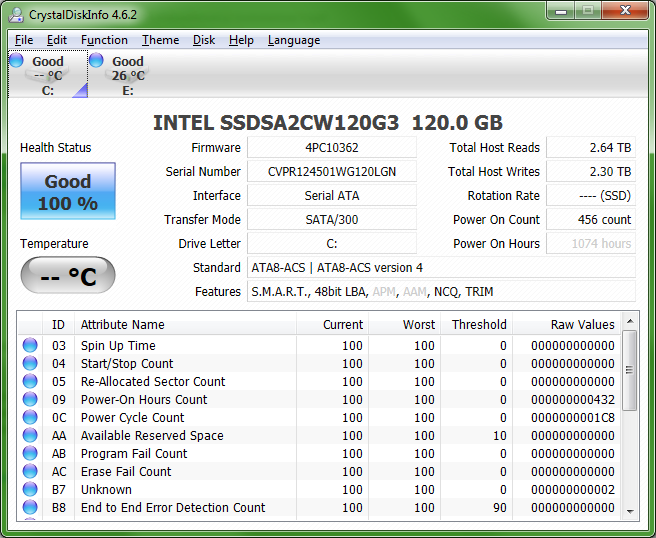Click the Drive Letter field C:
Image resolution: width=656 pixels, height=538 pixels.
point(332,243)
